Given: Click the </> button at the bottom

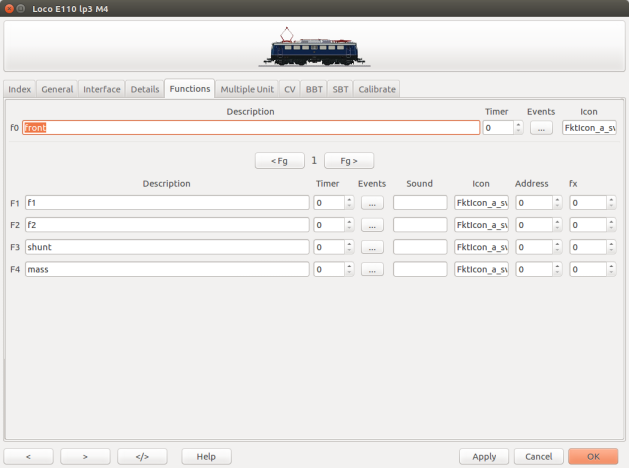Looking at the screenshot, I should [x=142, y=456].
